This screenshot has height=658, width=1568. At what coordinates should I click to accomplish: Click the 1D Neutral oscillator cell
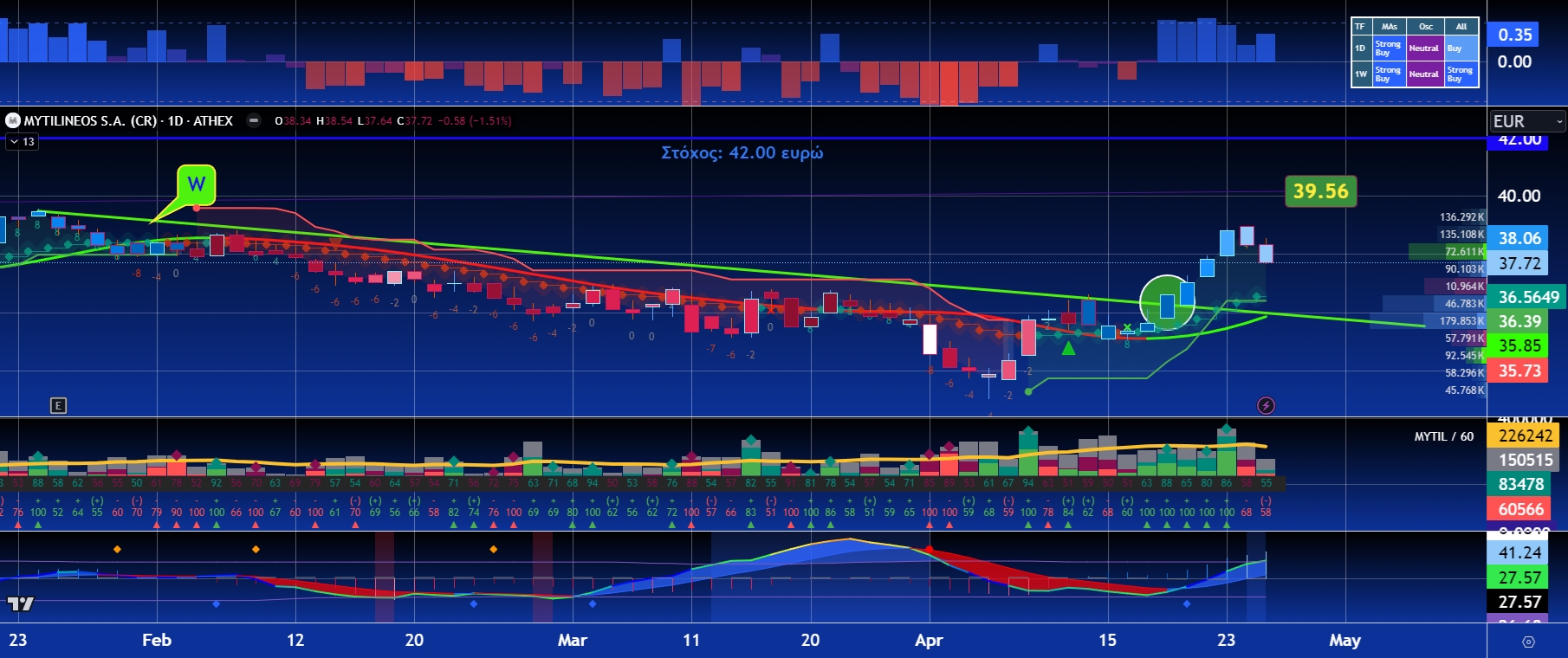[x=1424, y=48]
